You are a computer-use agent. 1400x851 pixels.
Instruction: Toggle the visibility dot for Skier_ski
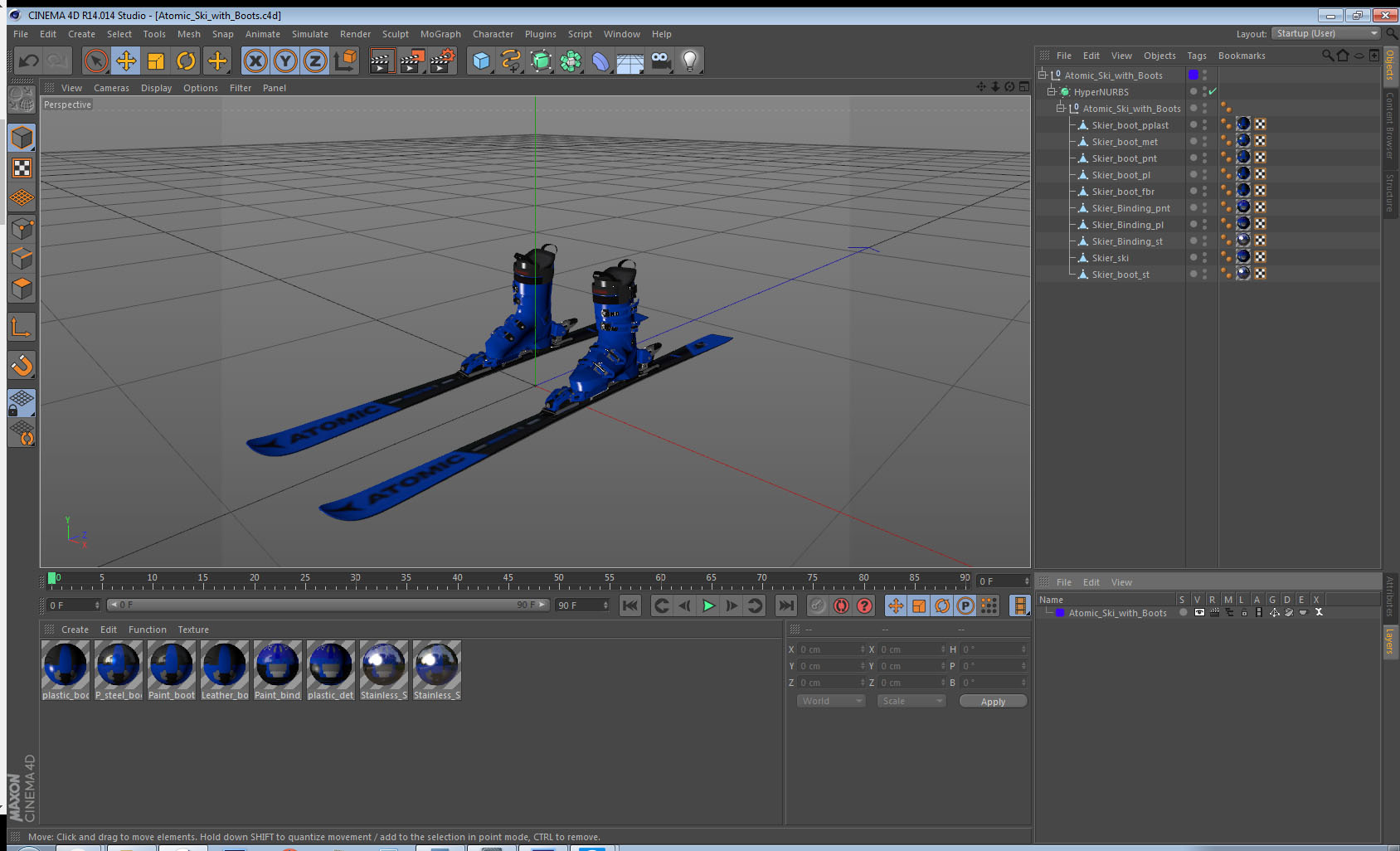pos(1193,255)
